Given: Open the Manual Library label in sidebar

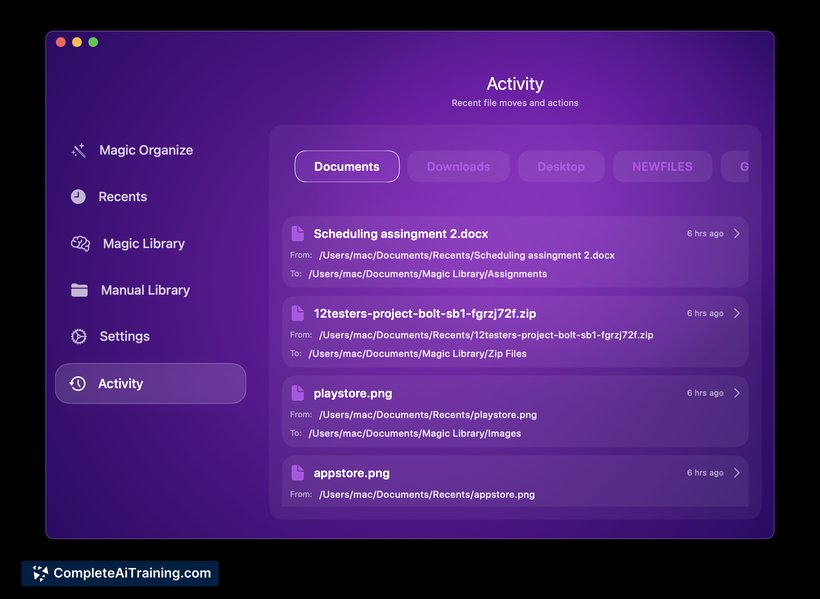Looking at the screenshot, I should pyautogui.click(x=145, y=290).
